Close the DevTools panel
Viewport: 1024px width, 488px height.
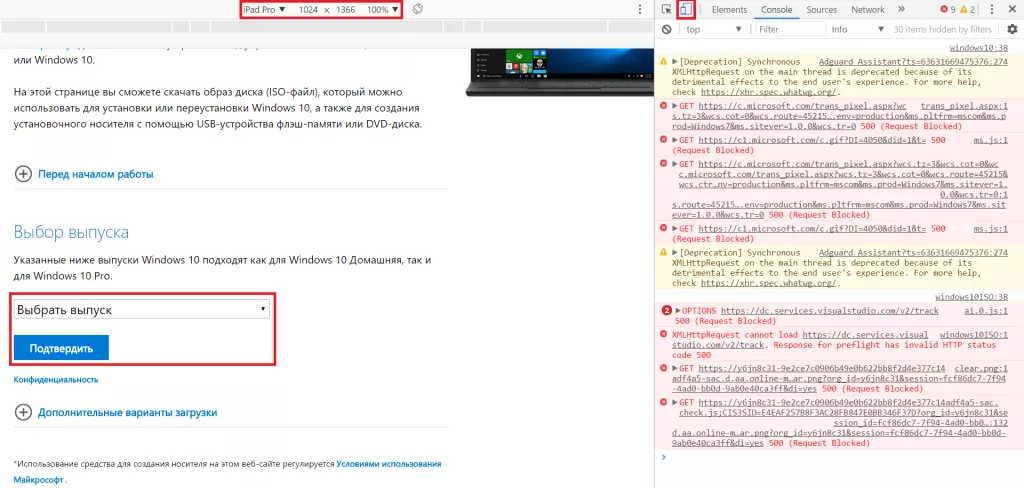(x=1011, y=10)
